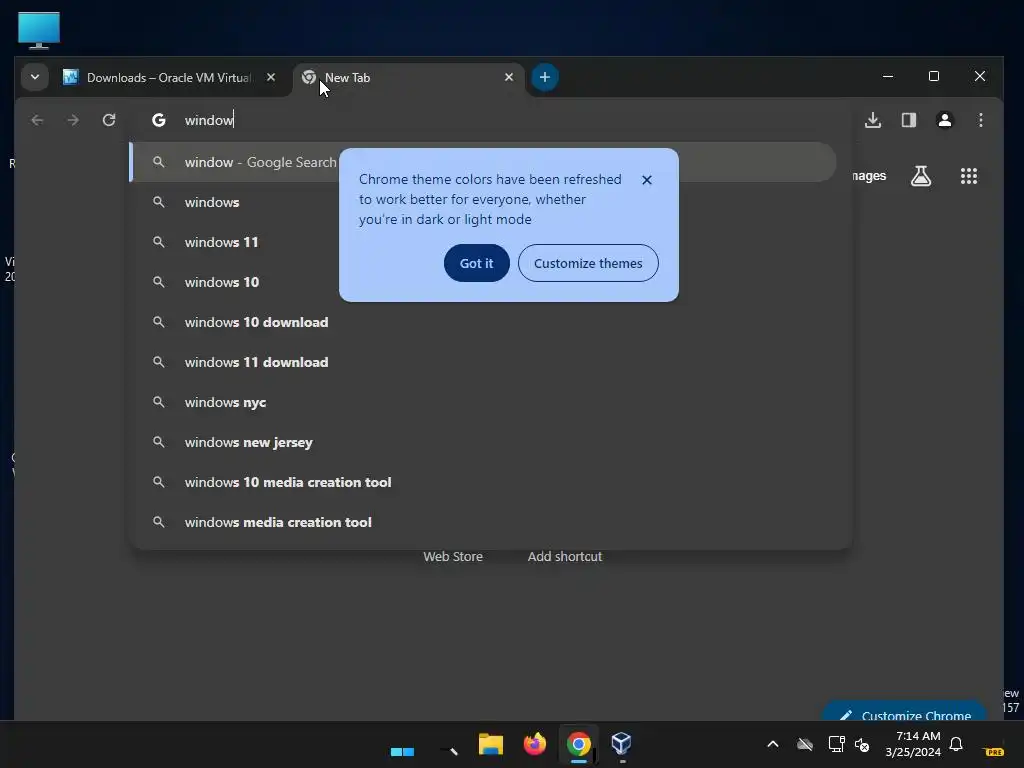Open the Web Store shortcut
The width and height of the screenshot is (1024, 768).
(453, 556)
